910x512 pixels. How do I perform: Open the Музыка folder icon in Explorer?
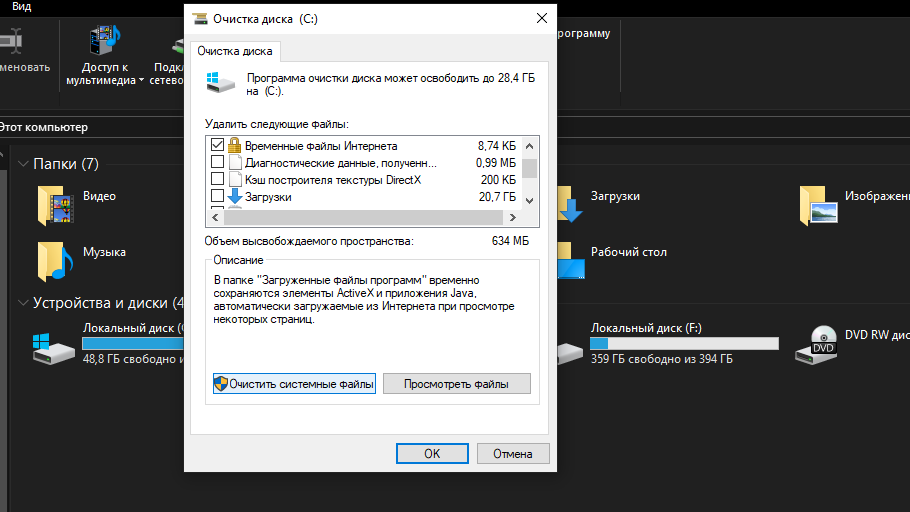click(x=55, y=261)
